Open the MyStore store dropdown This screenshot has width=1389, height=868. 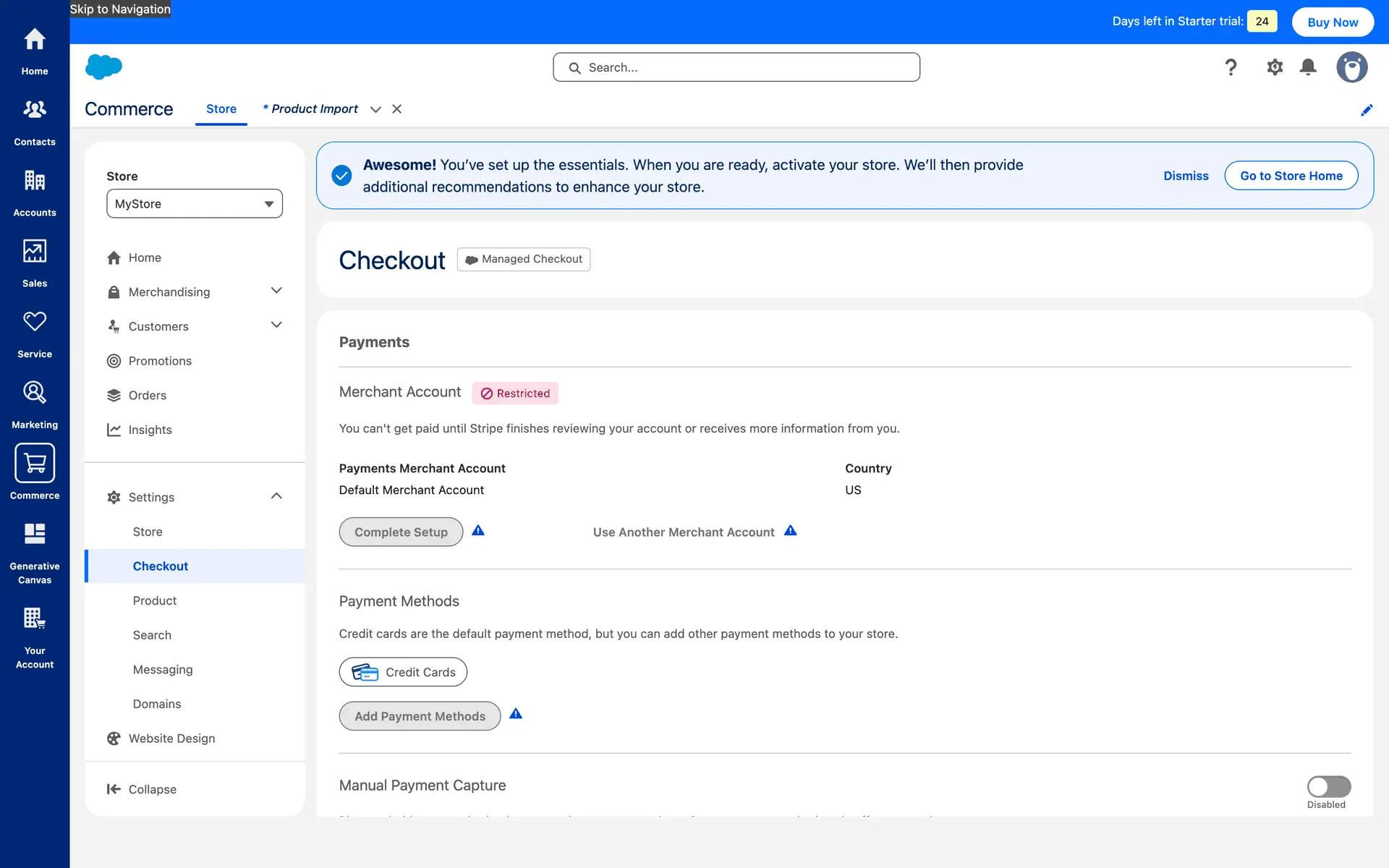click(194, 204)
